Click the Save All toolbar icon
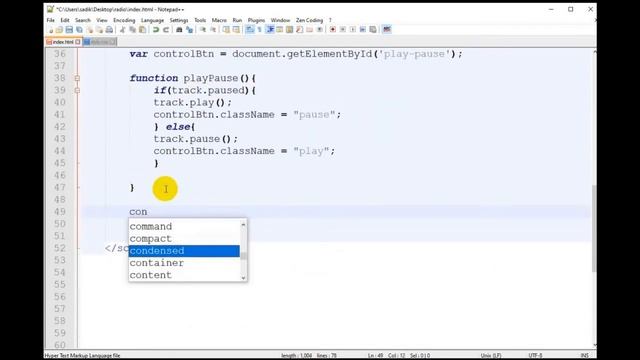Image resolution: width=640 pixels, height=360 pixels. pos(79,29)
